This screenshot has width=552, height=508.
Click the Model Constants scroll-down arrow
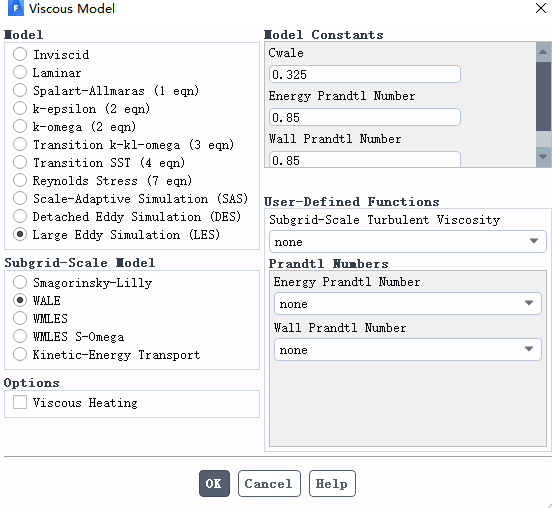click(543, 157)
